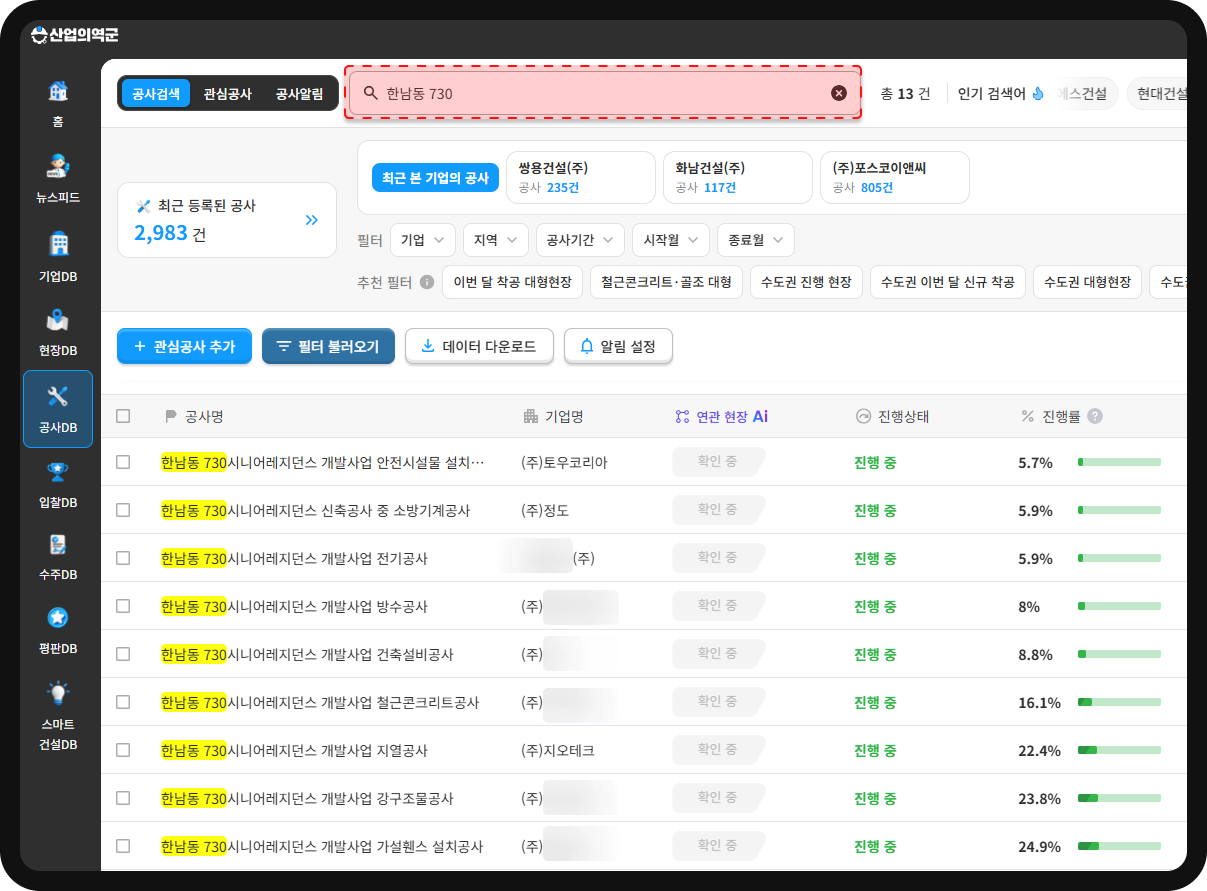Apply 철근콘크리트·골조 대형 filter
The height and width of the screenshot is (891, 1207).
(666, 282)
